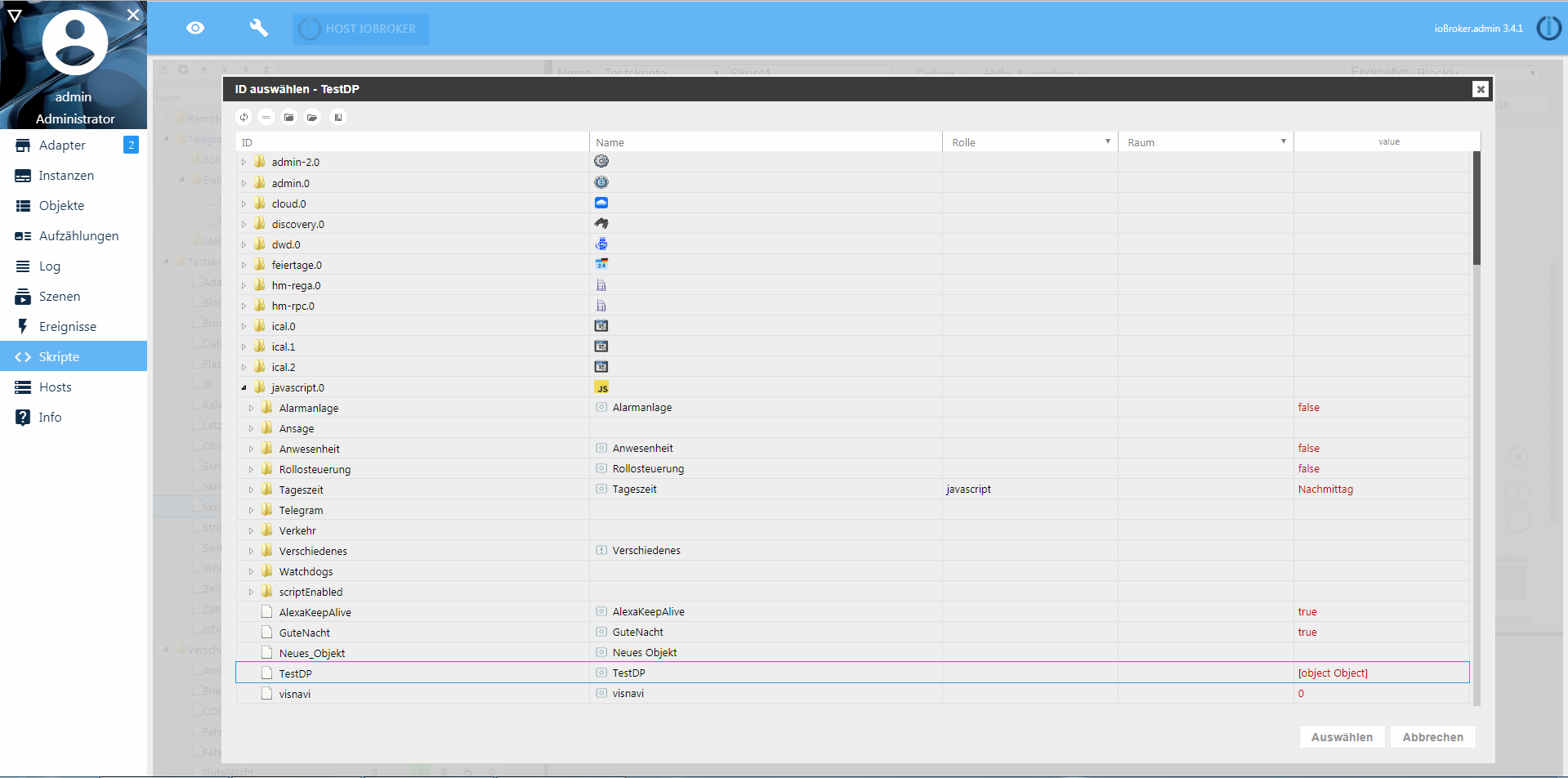Open the Rolle column filter dropdown
Screen dimensions: 1568x778
tap(1109, 141)
